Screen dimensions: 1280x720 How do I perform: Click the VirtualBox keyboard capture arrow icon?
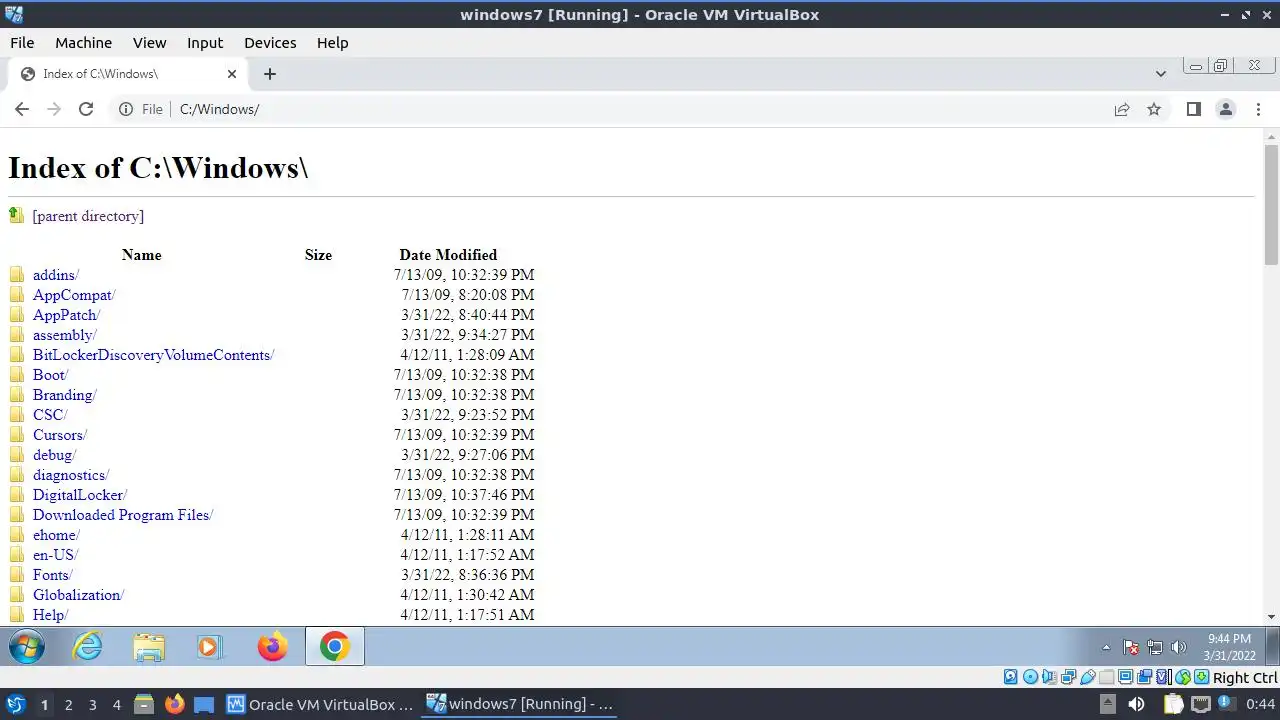point(1201,677)
